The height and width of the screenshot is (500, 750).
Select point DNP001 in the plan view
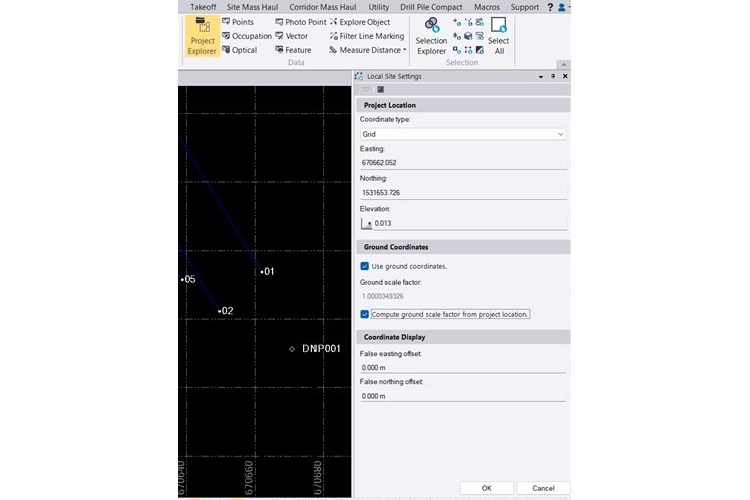pyautogui.click(x=292, y=349)
